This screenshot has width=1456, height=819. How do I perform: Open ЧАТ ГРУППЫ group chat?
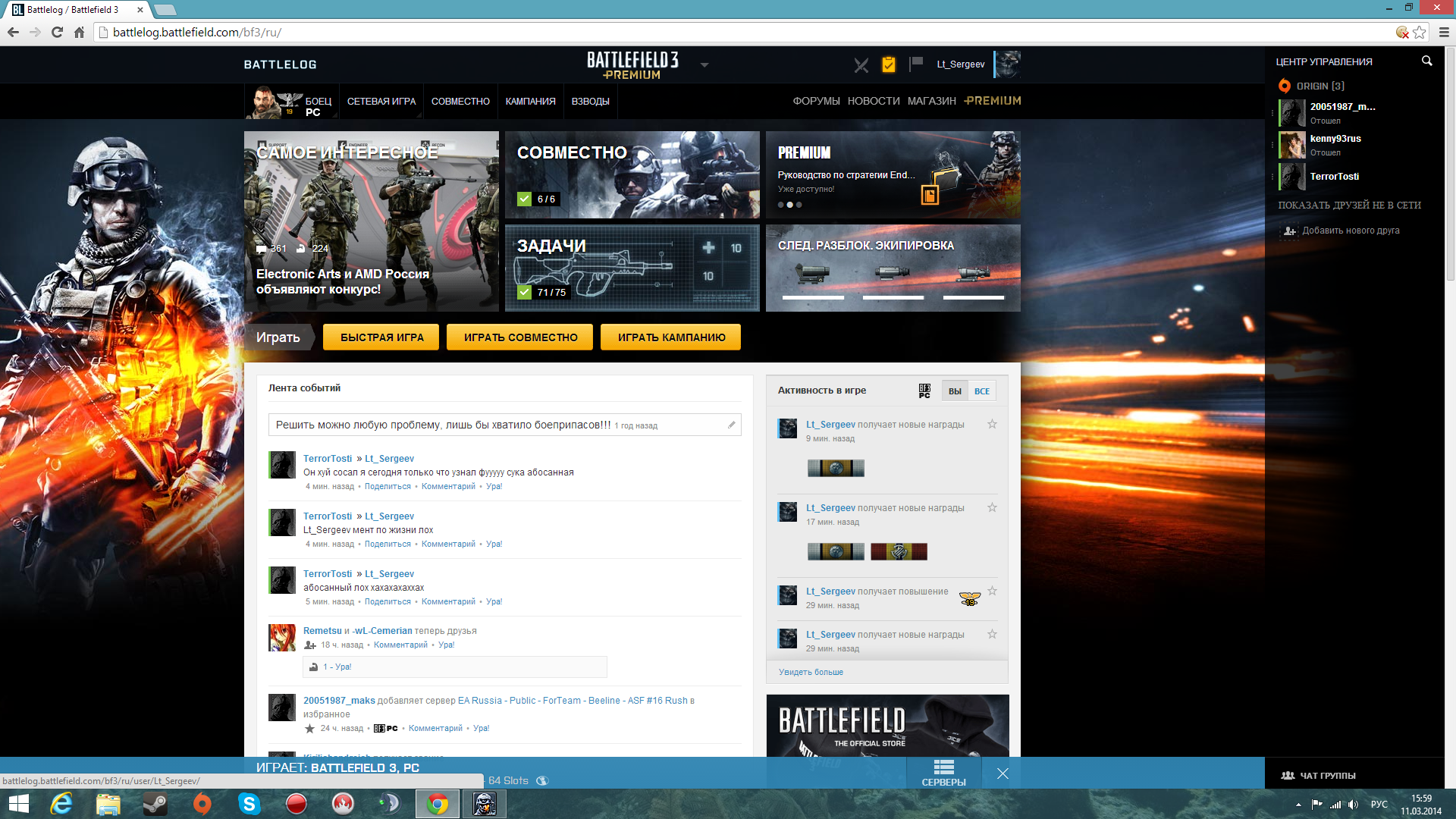coord(1318,775)
